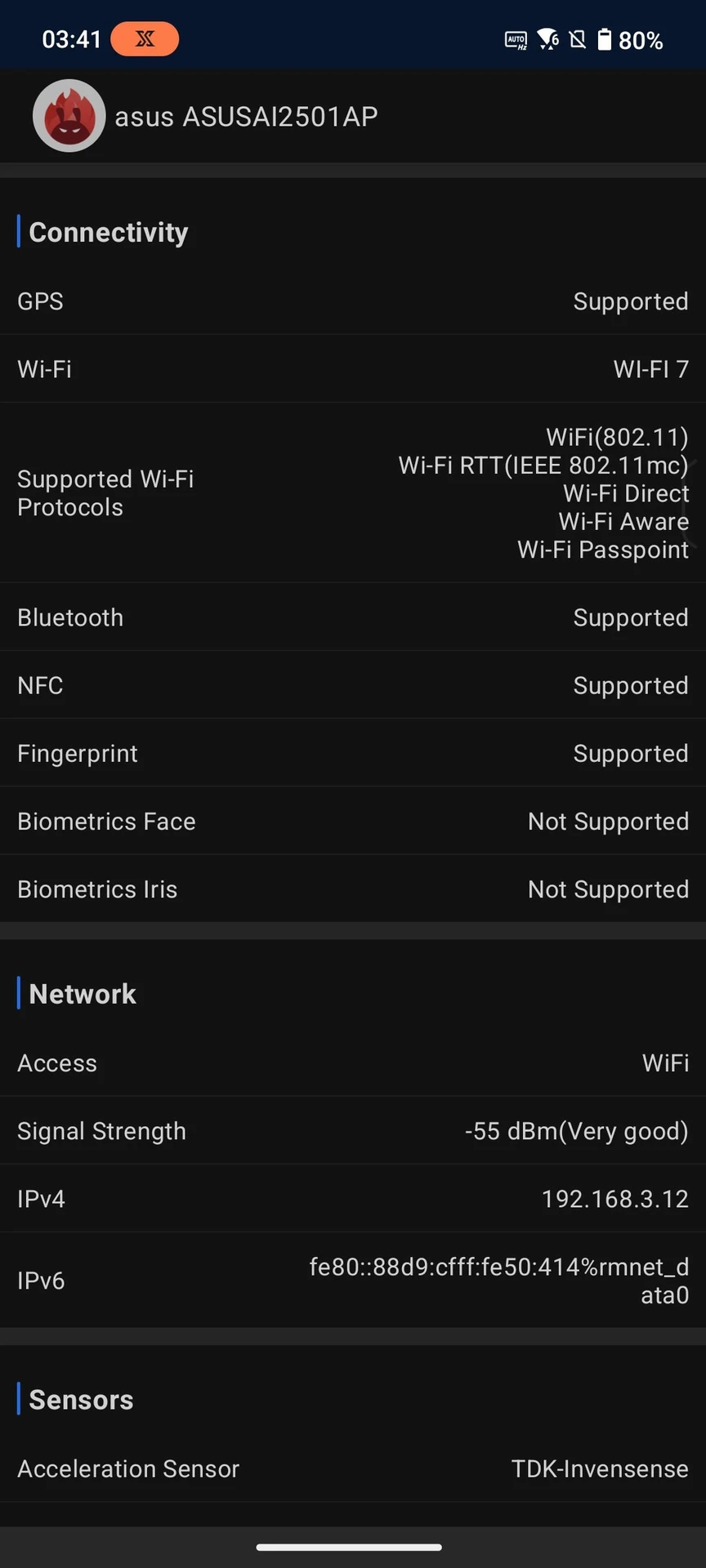This screenshot has height=1568, width=706.
Task: Tap the NFC Supported row
Action: [x=353, y=685]
